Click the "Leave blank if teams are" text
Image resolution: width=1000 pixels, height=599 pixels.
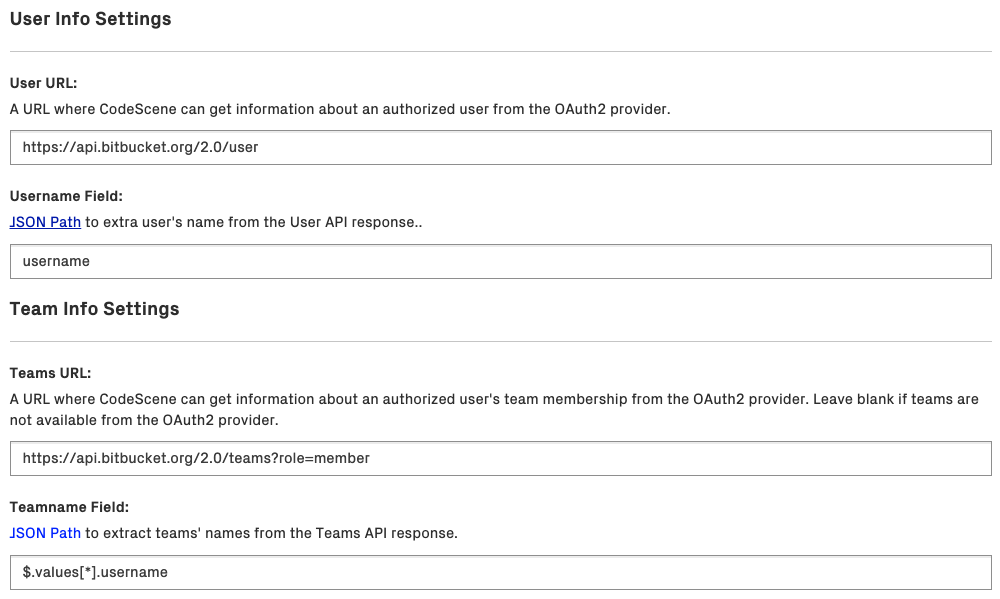pos(896,400)
